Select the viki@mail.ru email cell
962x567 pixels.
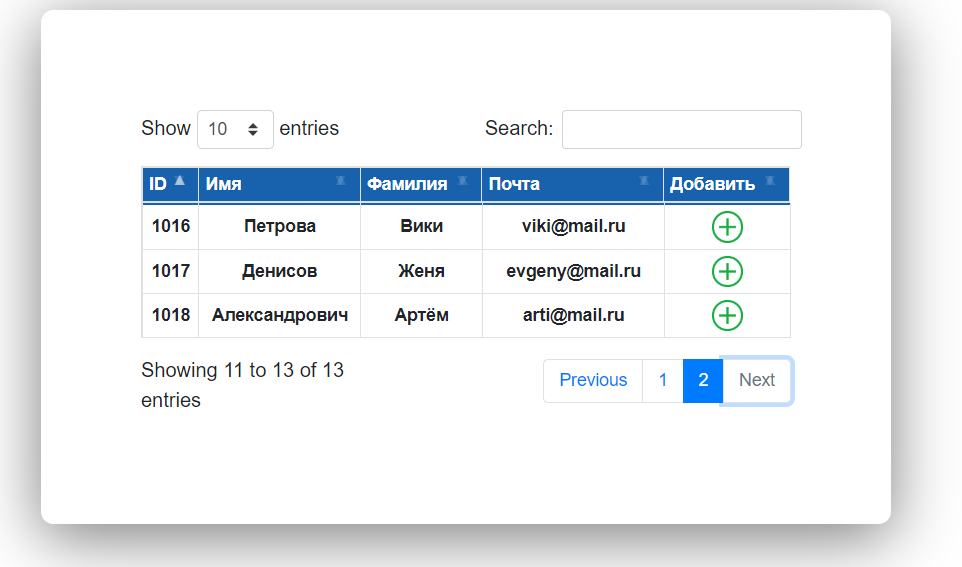point(573,226)
